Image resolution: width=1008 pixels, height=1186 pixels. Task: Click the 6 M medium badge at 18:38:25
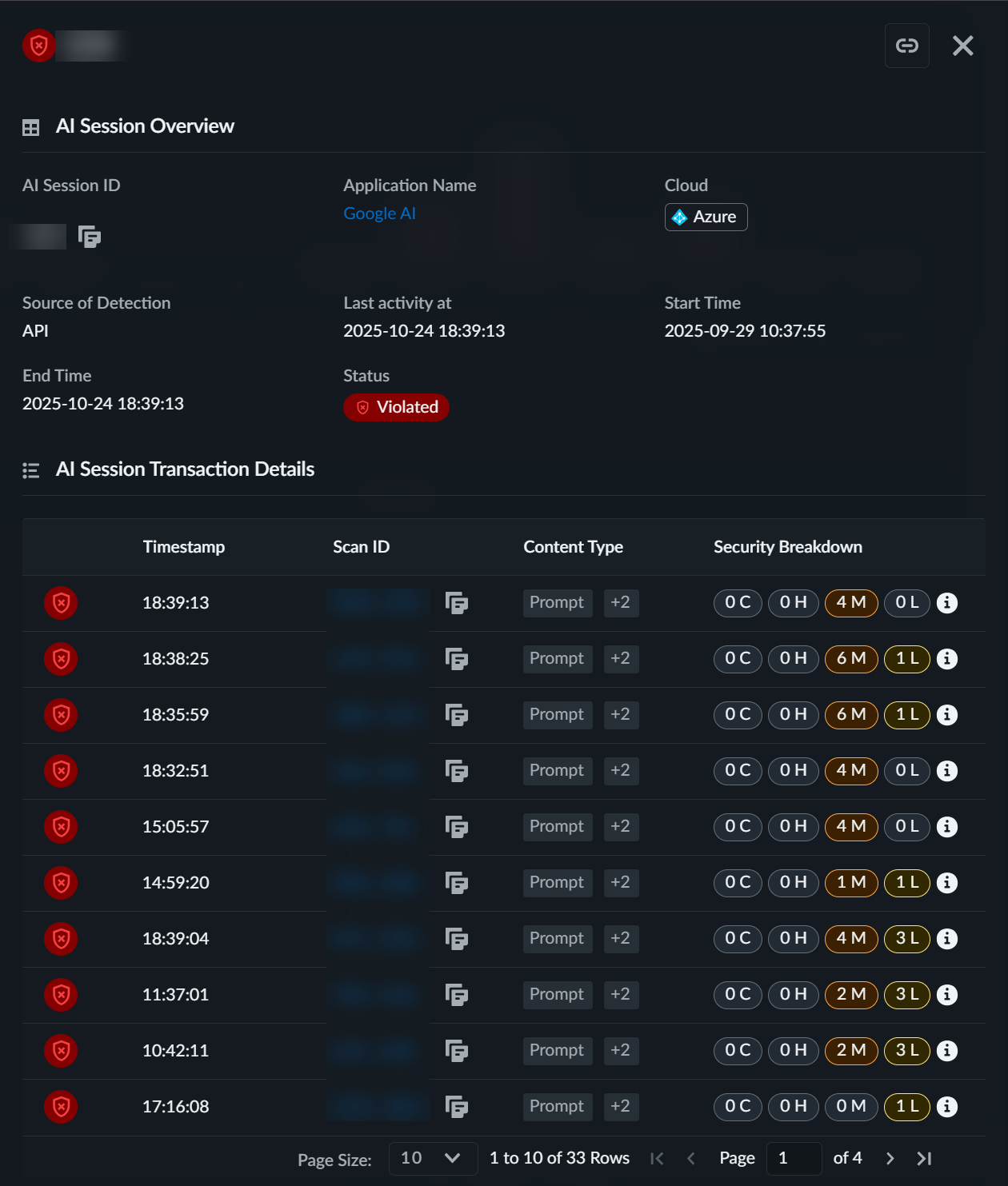[x=851, y=659]
